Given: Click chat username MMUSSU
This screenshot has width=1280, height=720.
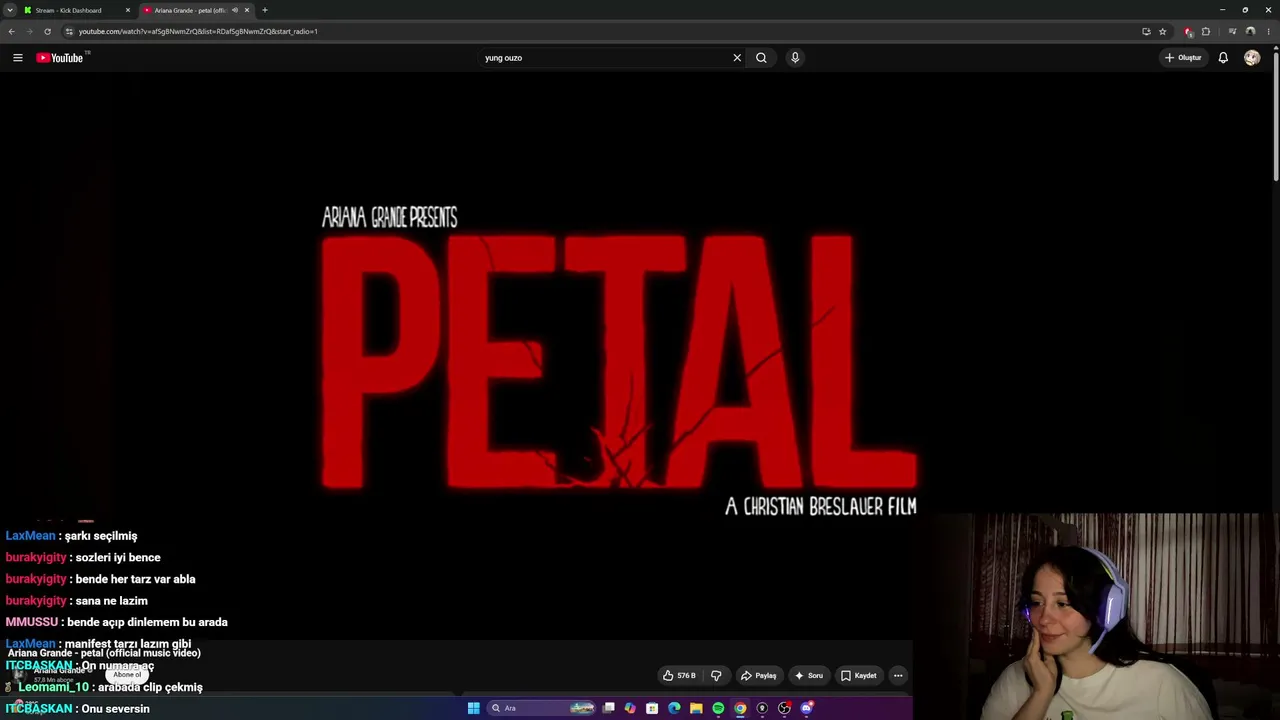Looking at the screenshot, I should pos(30,622).
